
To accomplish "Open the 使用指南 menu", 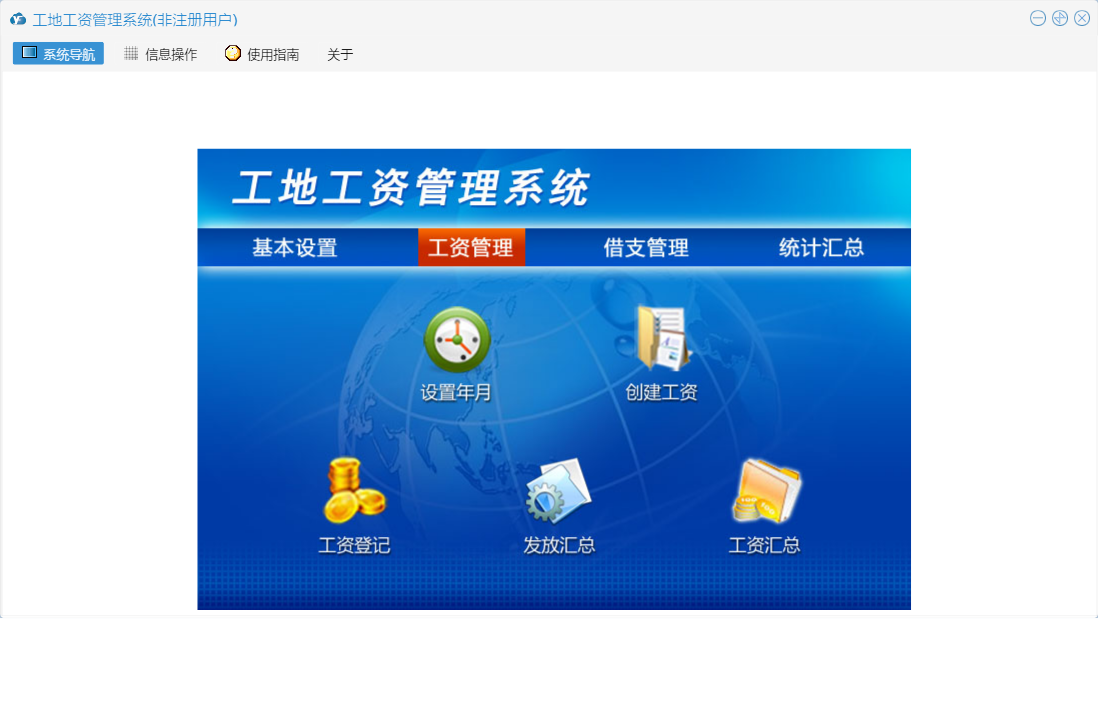I will coord(262,54).
